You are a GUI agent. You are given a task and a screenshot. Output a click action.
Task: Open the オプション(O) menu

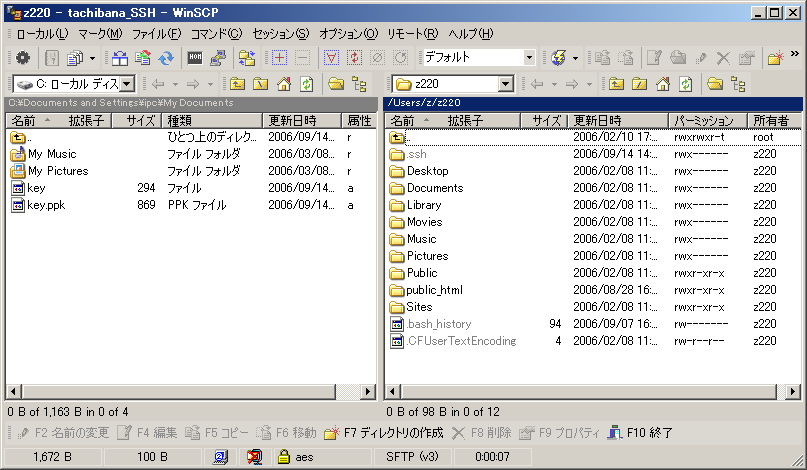click(348, 34)
